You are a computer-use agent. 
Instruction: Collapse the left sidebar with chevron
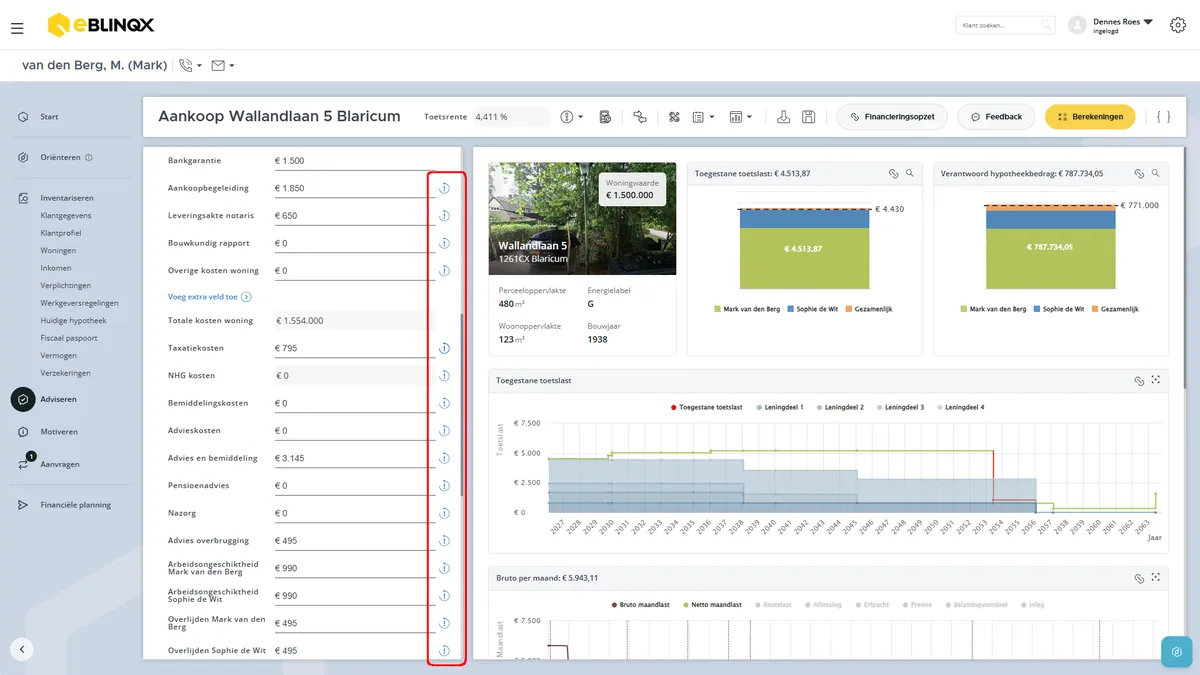pyautogui.click(x=22, y=649)
